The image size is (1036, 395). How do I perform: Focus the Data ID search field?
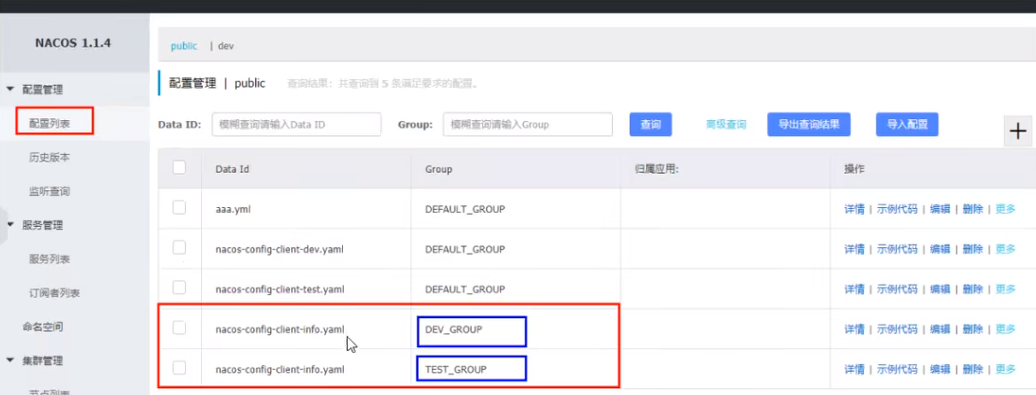pos(297,124)
